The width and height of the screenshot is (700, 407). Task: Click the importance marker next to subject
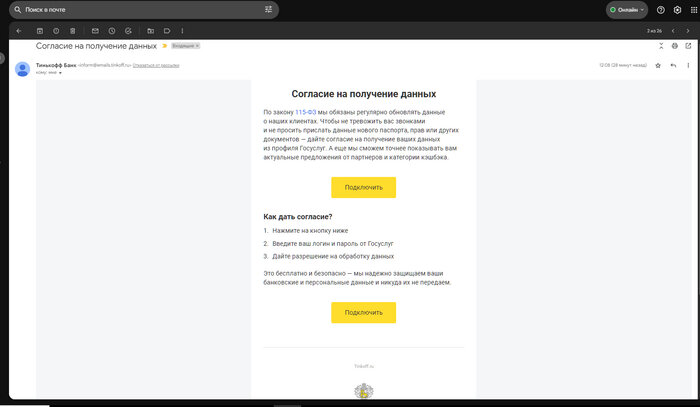point(164,46)
